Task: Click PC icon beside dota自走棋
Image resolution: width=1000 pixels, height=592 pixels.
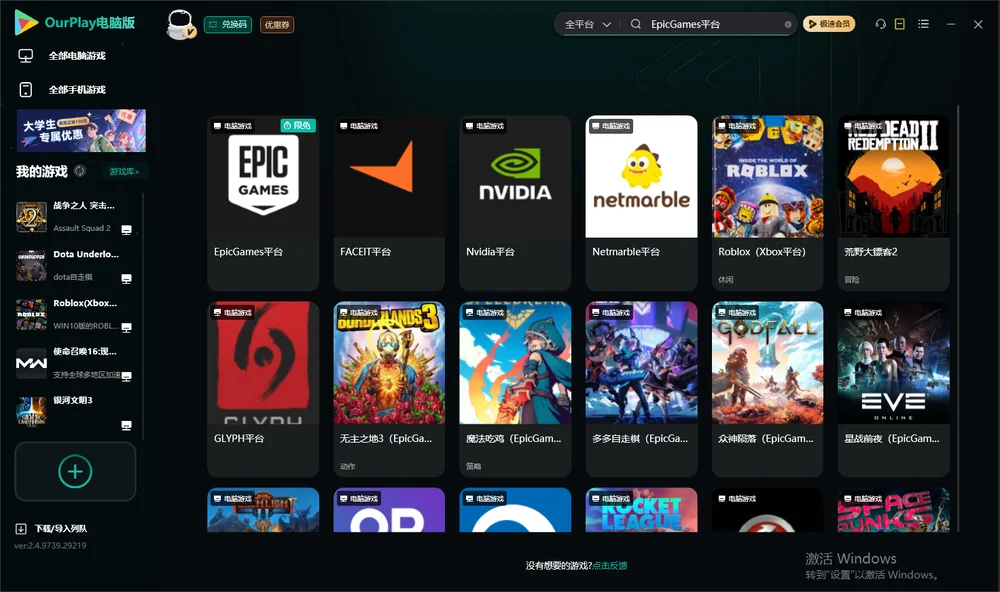Action: (126, 279)
